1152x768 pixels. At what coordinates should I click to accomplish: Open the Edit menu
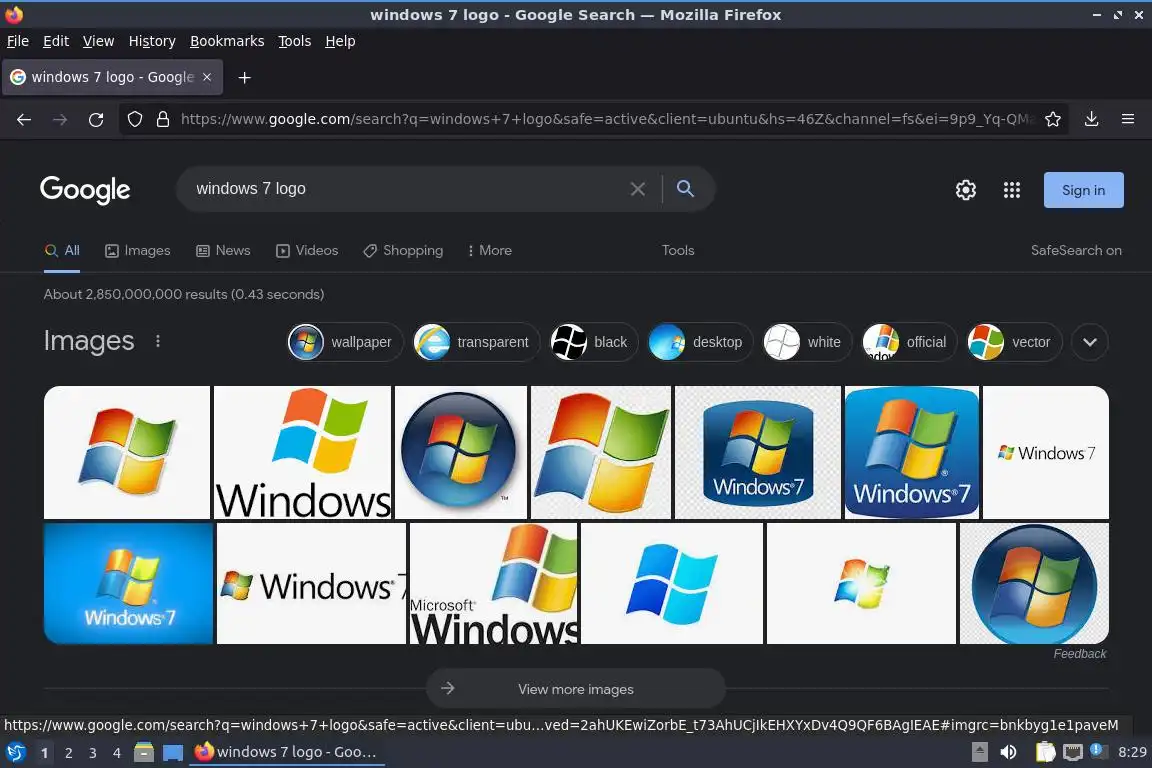pyautogui.click(x=56, y=41)
